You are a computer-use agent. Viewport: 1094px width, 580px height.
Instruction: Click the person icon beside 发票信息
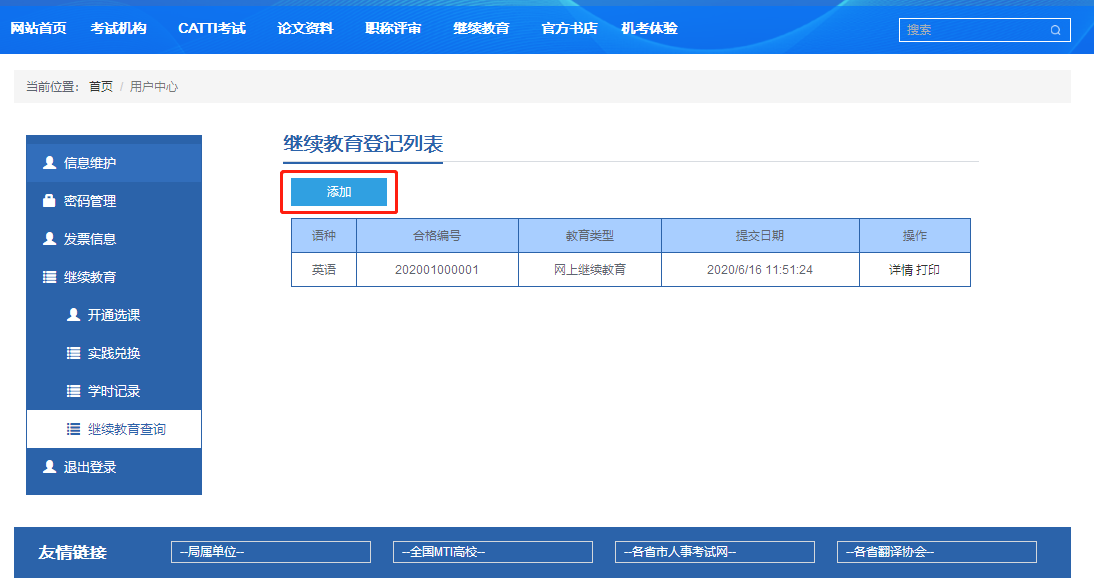[49, 239]
